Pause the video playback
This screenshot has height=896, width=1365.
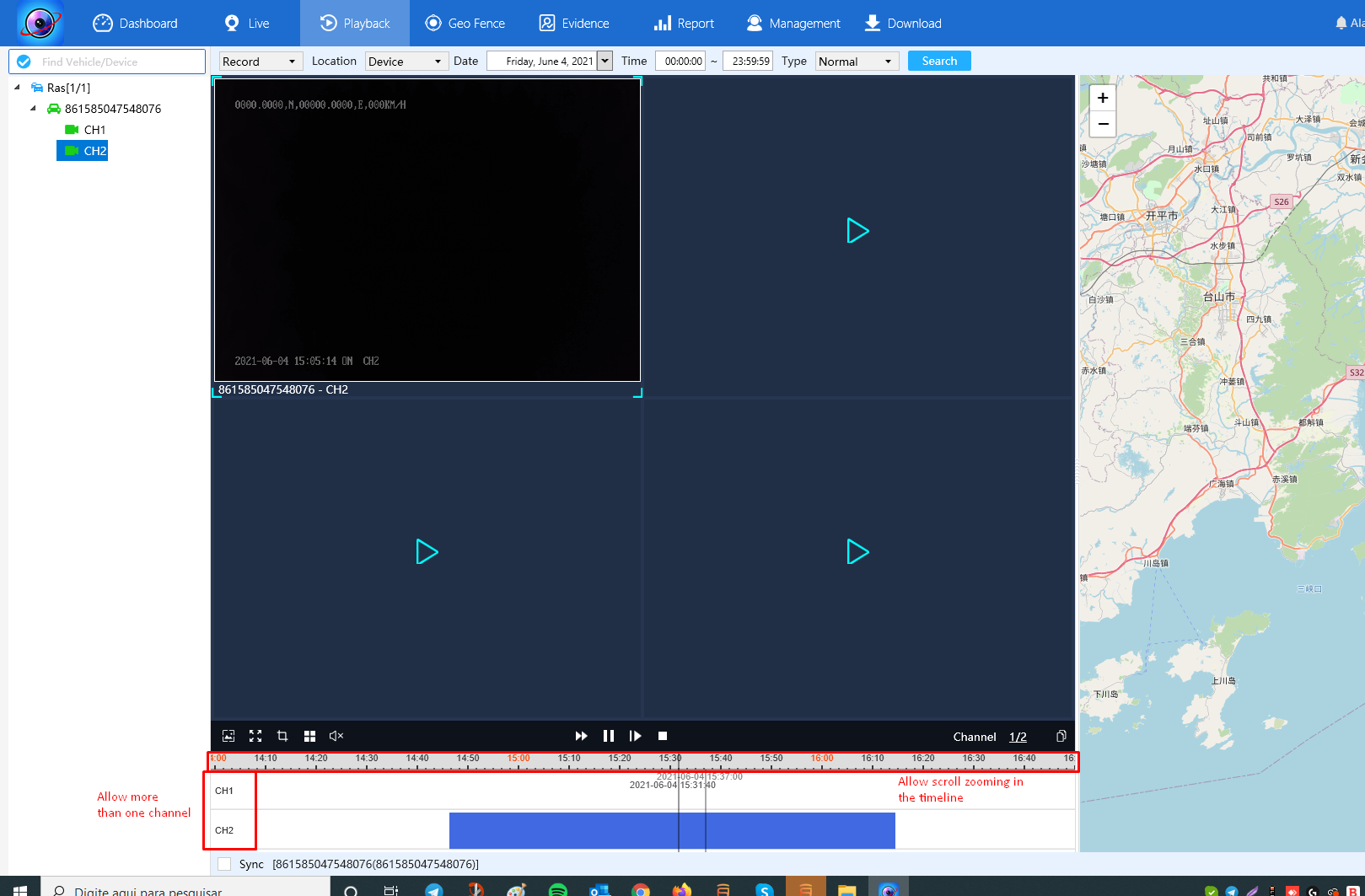(609, 736)
